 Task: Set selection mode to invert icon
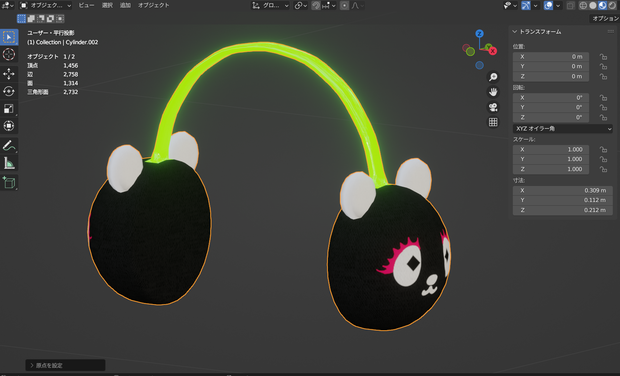50,19
